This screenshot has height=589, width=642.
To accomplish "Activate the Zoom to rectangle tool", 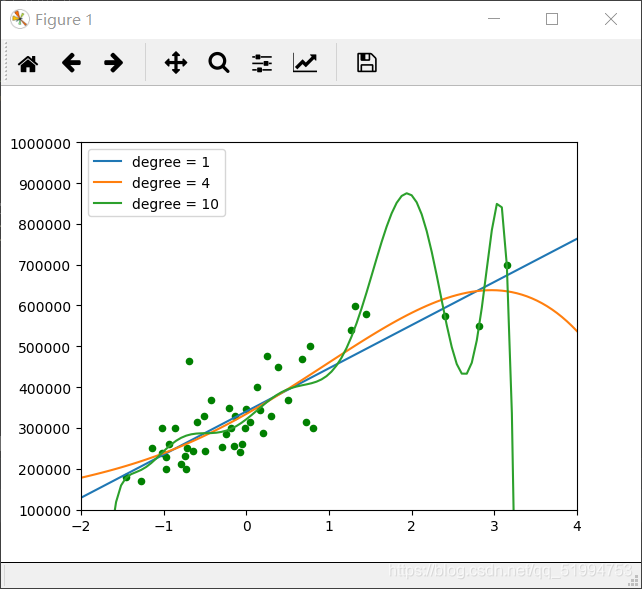I will click(219, 63).
